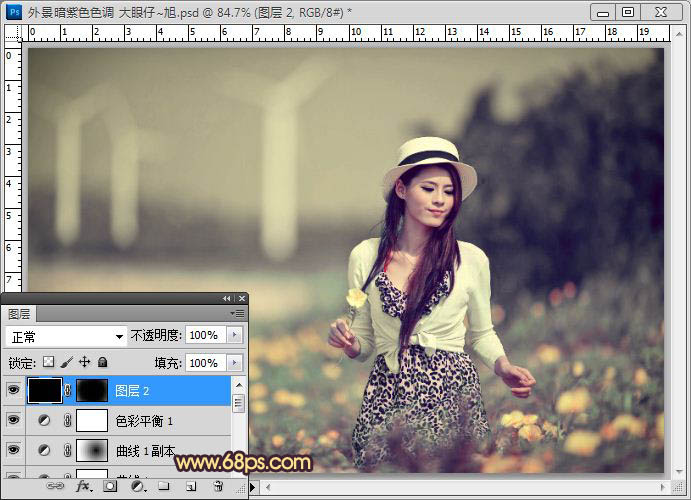
Task: Click the link layers icon
Action: tap(56, 486)
